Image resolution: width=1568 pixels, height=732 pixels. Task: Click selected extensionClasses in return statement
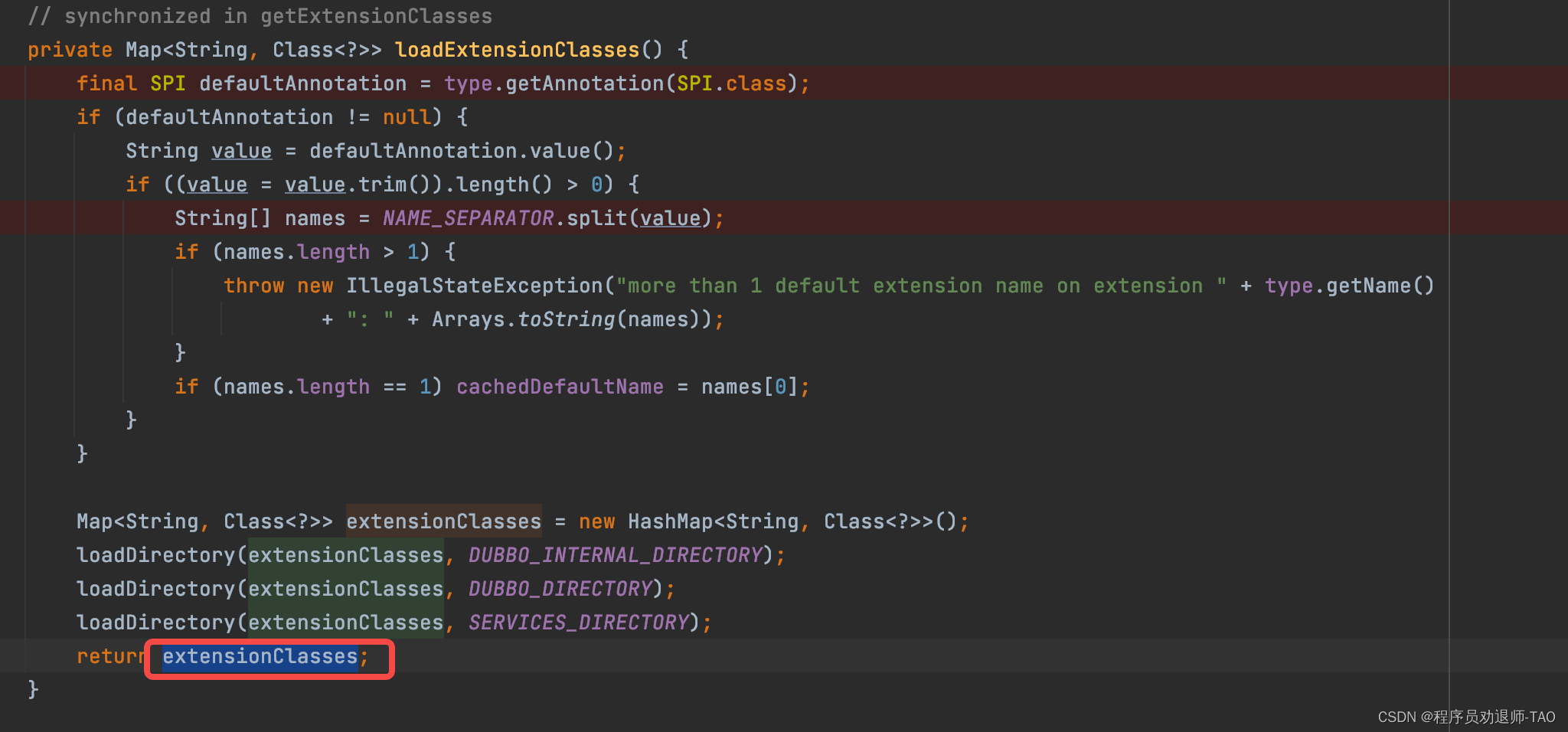point(260,656)
